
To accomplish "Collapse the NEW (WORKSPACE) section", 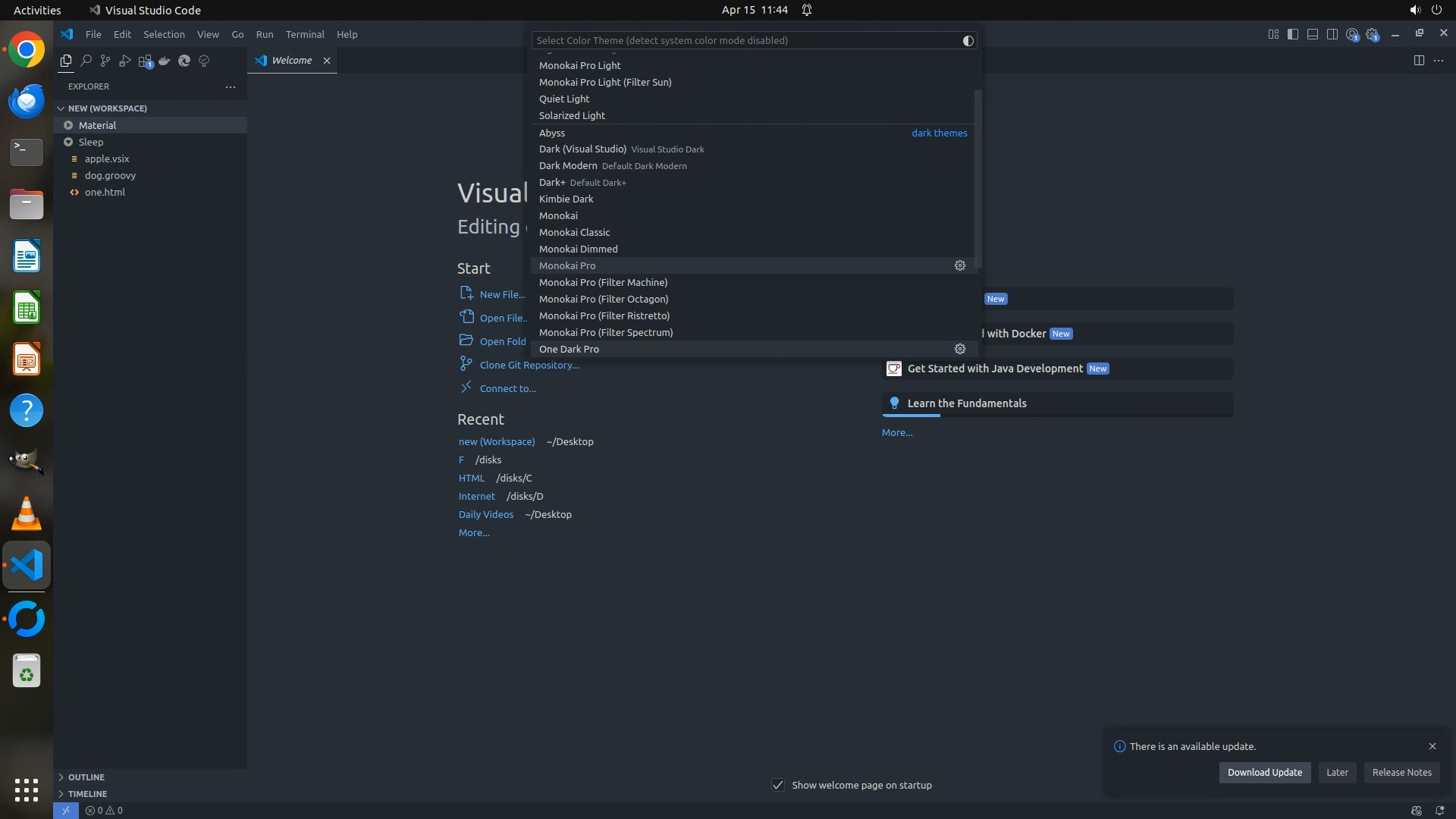I will coord(61,108).
